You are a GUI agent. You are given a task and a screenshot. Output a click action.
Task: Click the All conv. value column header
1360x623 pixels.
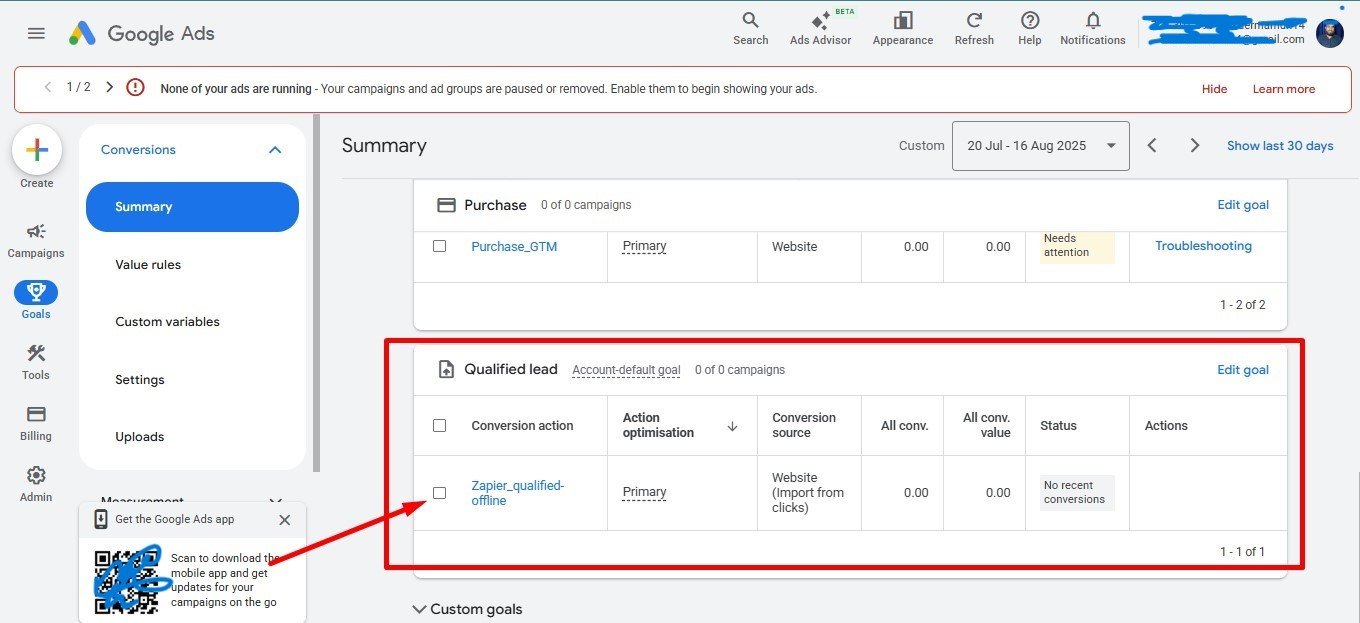[x=986, y=425]
